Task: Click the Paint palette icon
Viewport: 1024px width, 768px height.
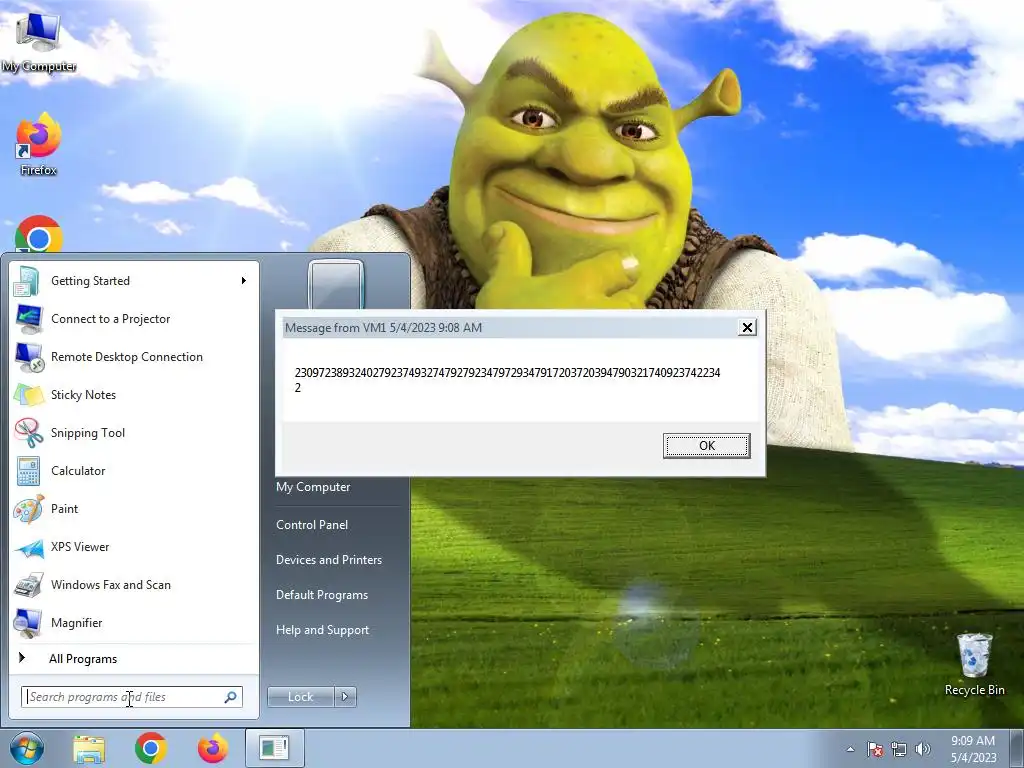Action: (x=28, y=509)
